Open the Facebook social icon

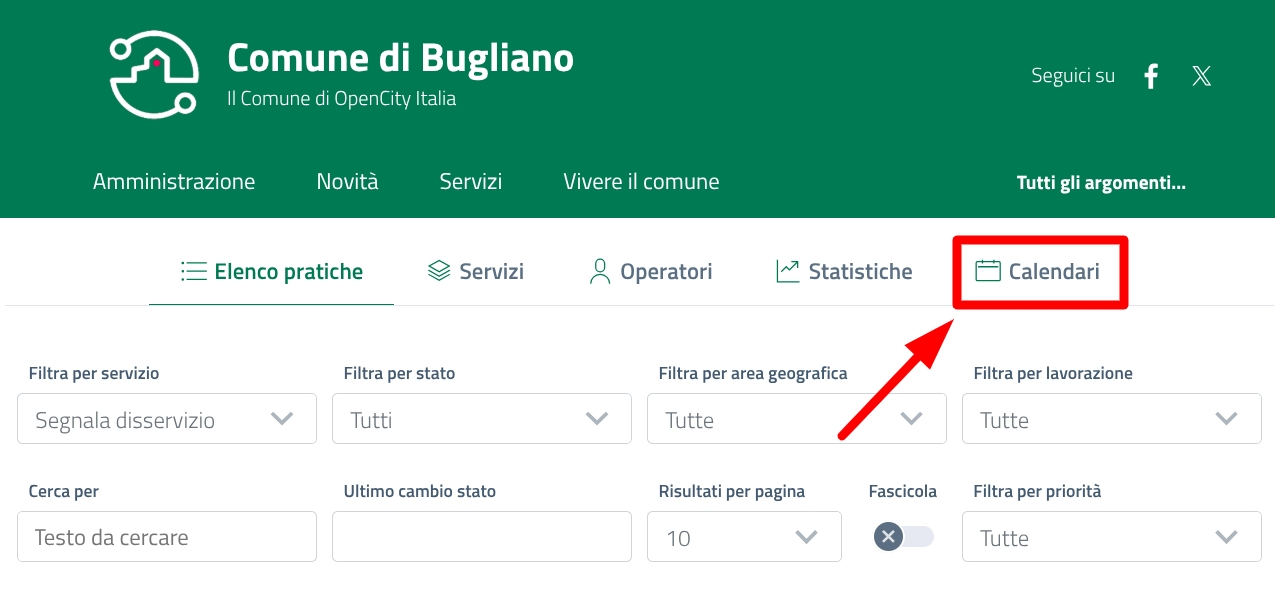point(1151,76)
